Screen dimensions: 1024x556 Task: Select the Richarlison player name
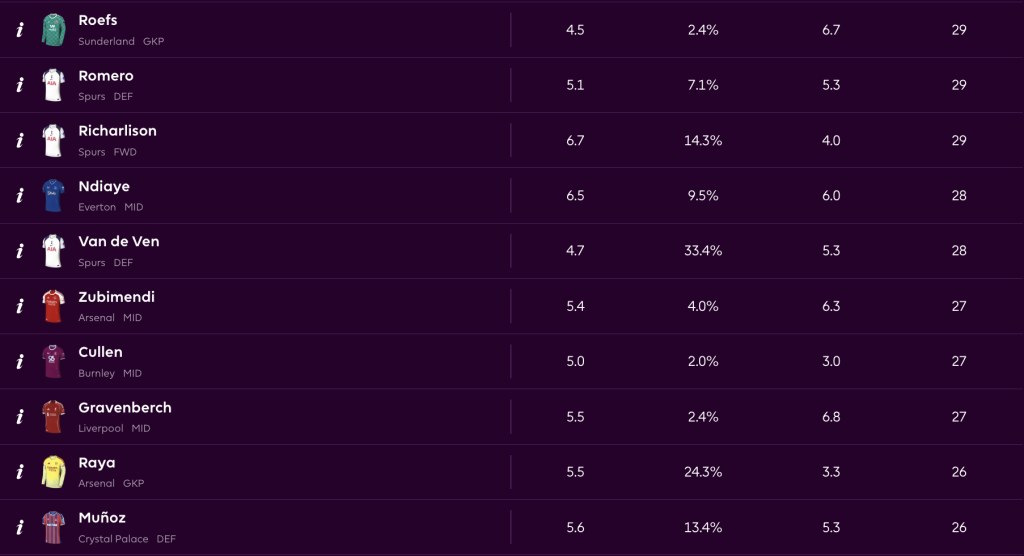point(117,131)
